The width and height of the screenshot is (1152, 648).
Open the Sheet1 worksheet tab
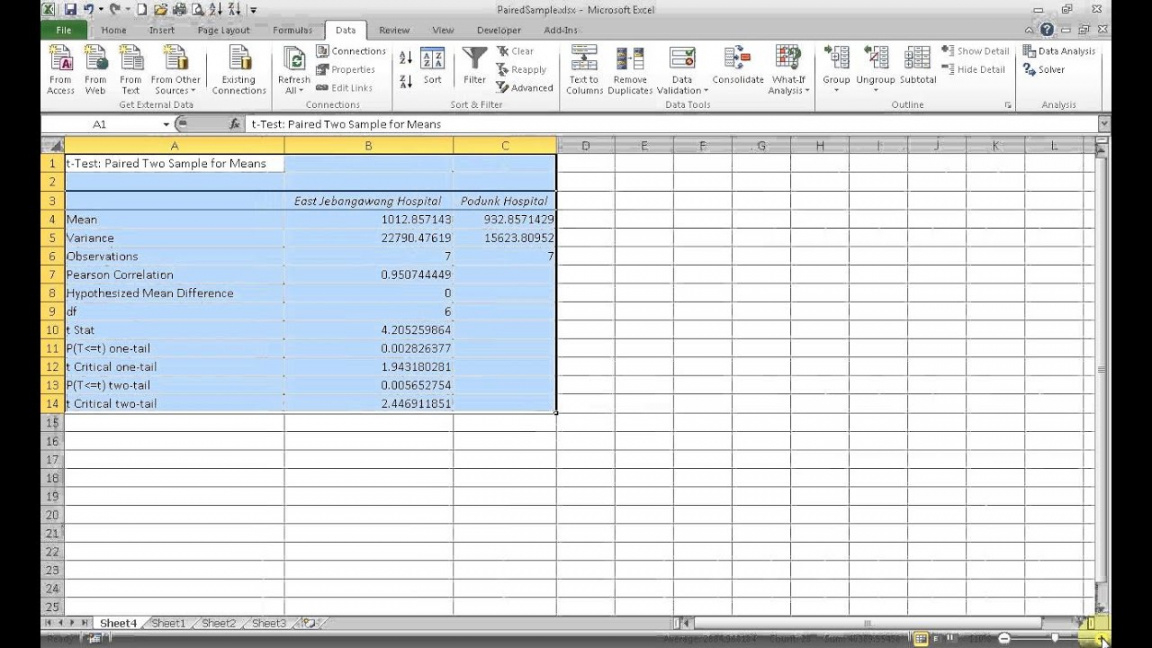168,623
